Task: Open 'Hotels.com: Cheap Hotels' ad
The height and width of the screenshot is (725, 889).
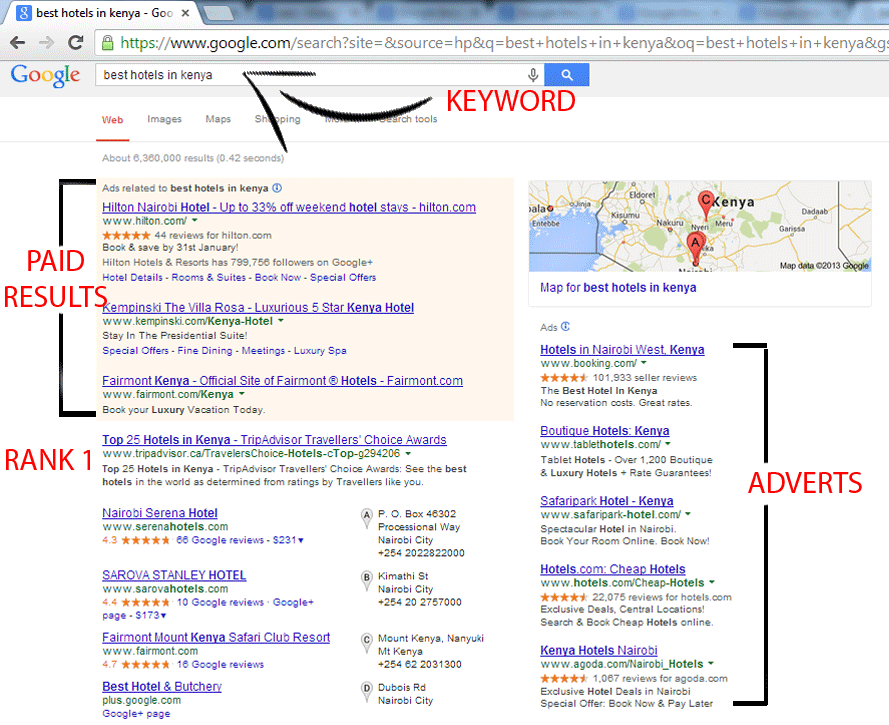Action: (x=613, y=569)
